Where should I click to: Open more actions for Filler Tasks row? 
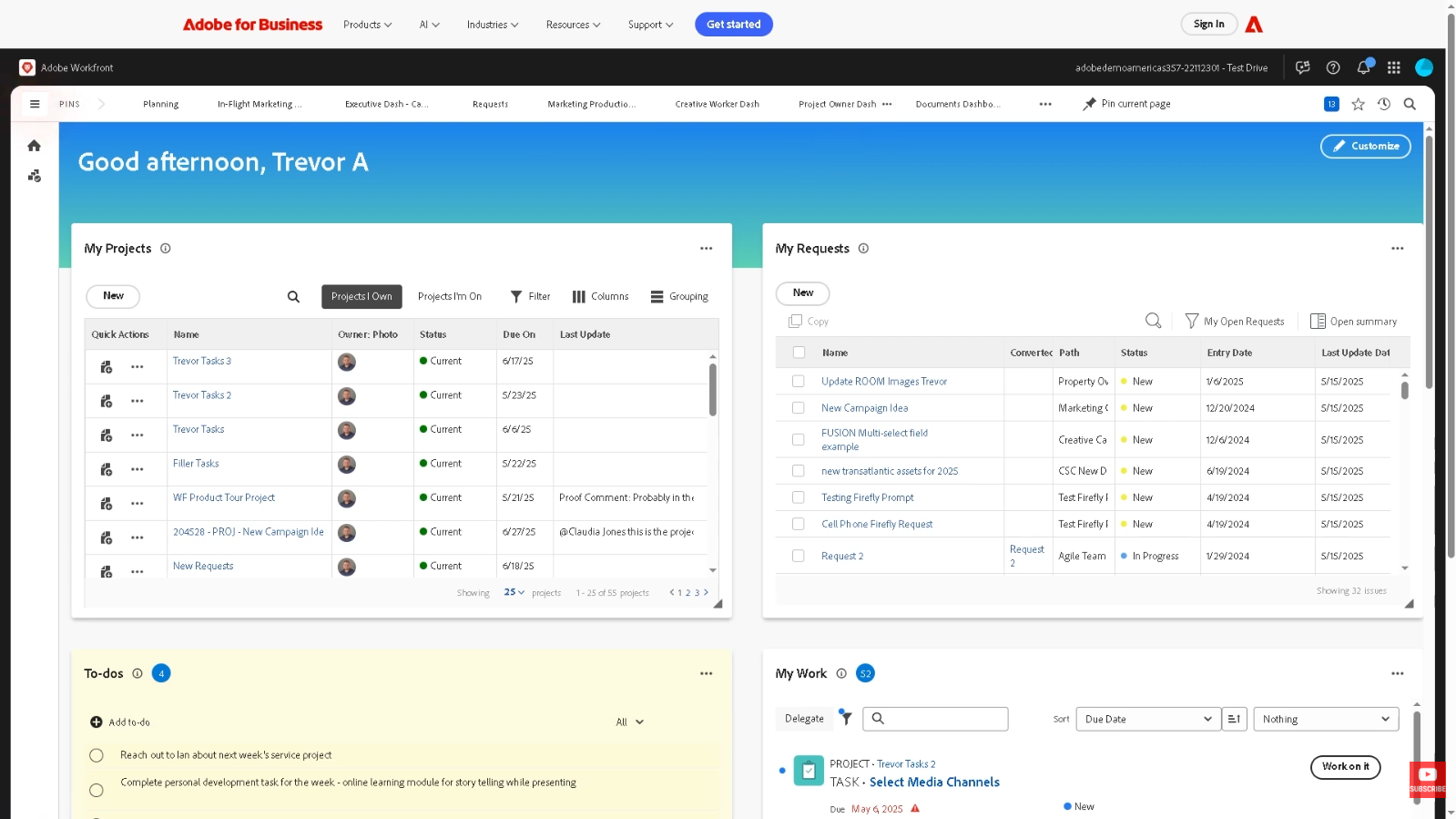(137, 469)
